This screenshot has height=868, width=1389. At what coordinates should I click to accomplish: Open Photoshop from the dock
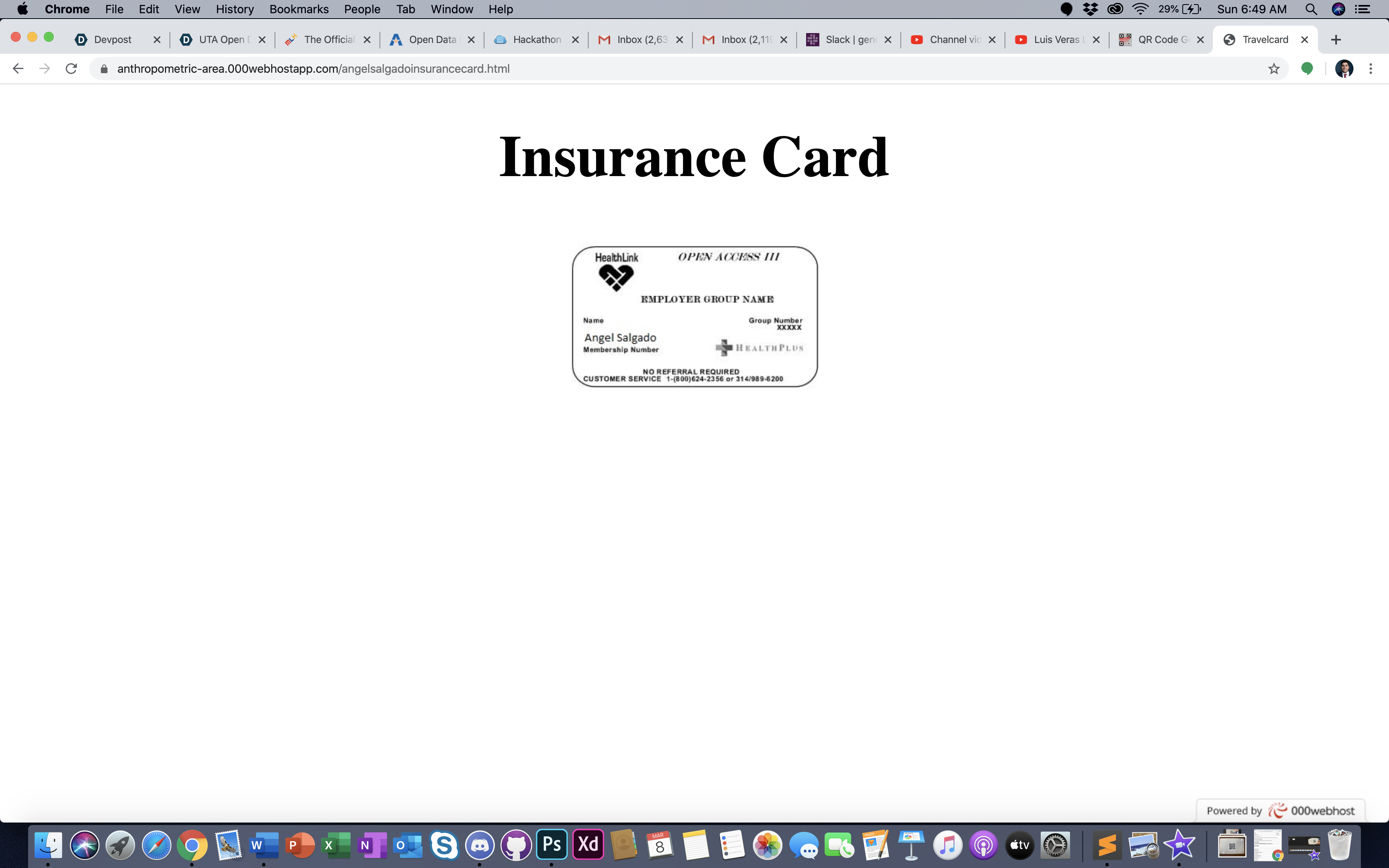click(x=551, y=844)
